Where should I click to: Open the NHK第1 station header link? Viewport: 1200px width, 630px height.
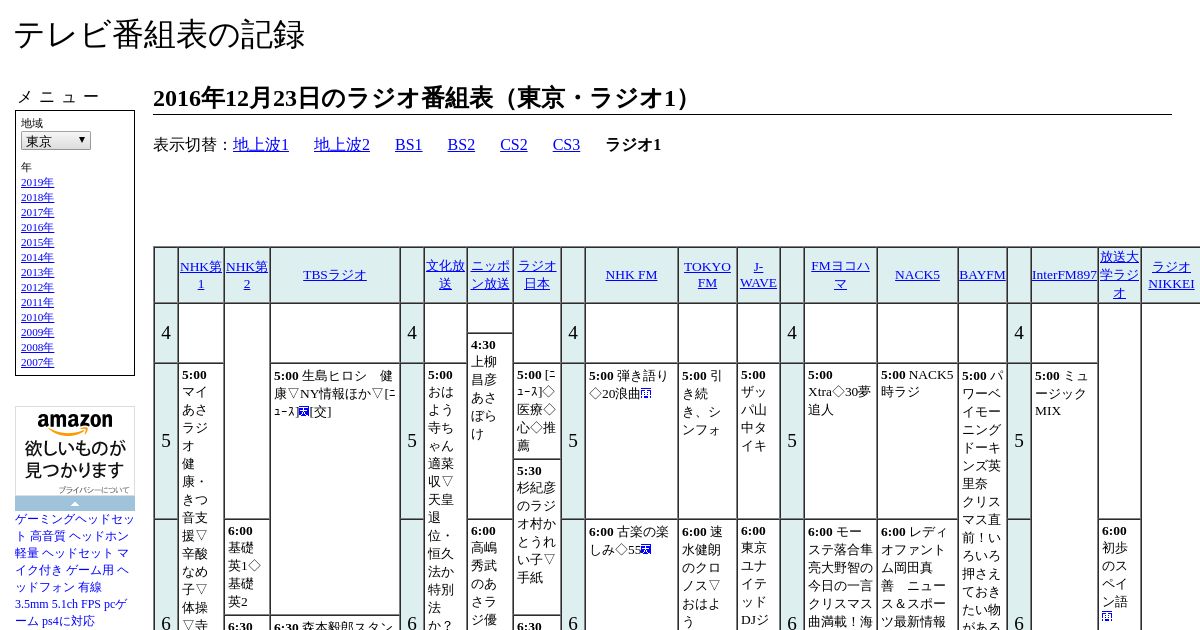click(x=201, y=275)
